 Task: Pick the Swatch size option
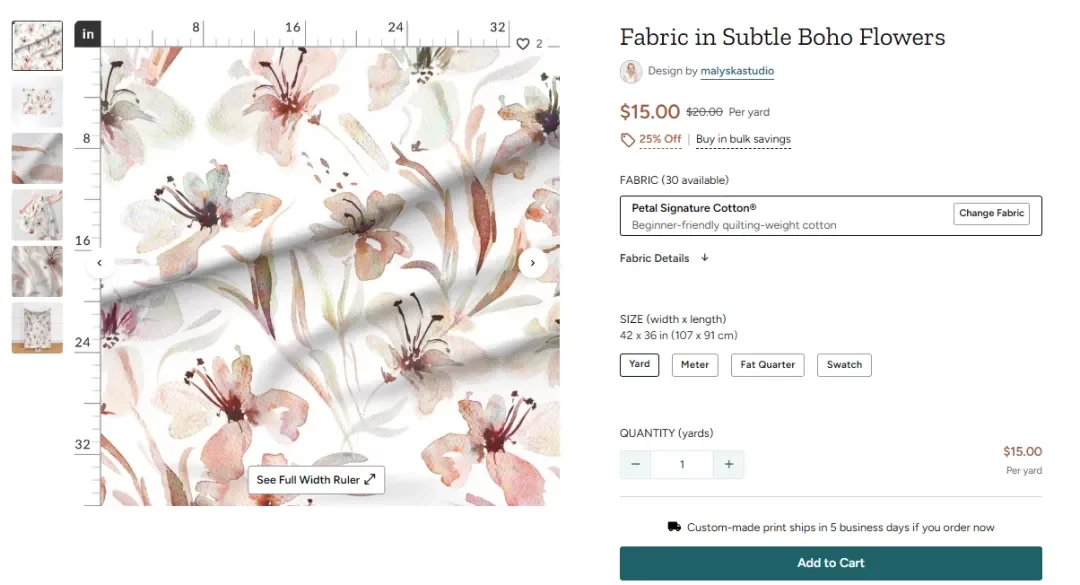click(x=844, y=365)
